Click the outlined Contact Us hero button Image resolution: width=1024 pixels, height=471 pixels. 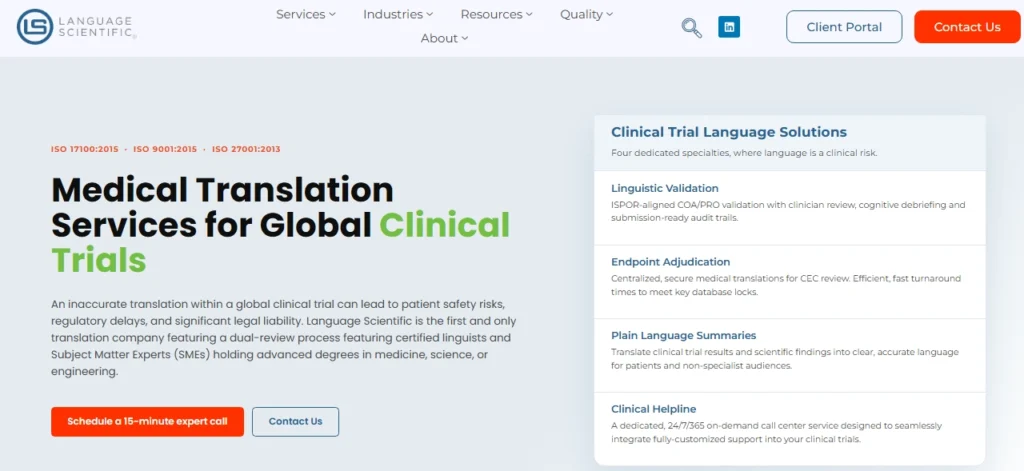tap(295, 421)
